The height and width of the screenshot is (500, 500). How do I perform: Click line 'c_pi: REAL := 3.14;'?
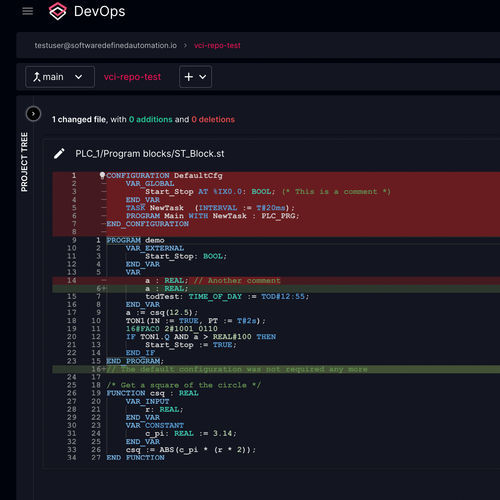(191, 434)
